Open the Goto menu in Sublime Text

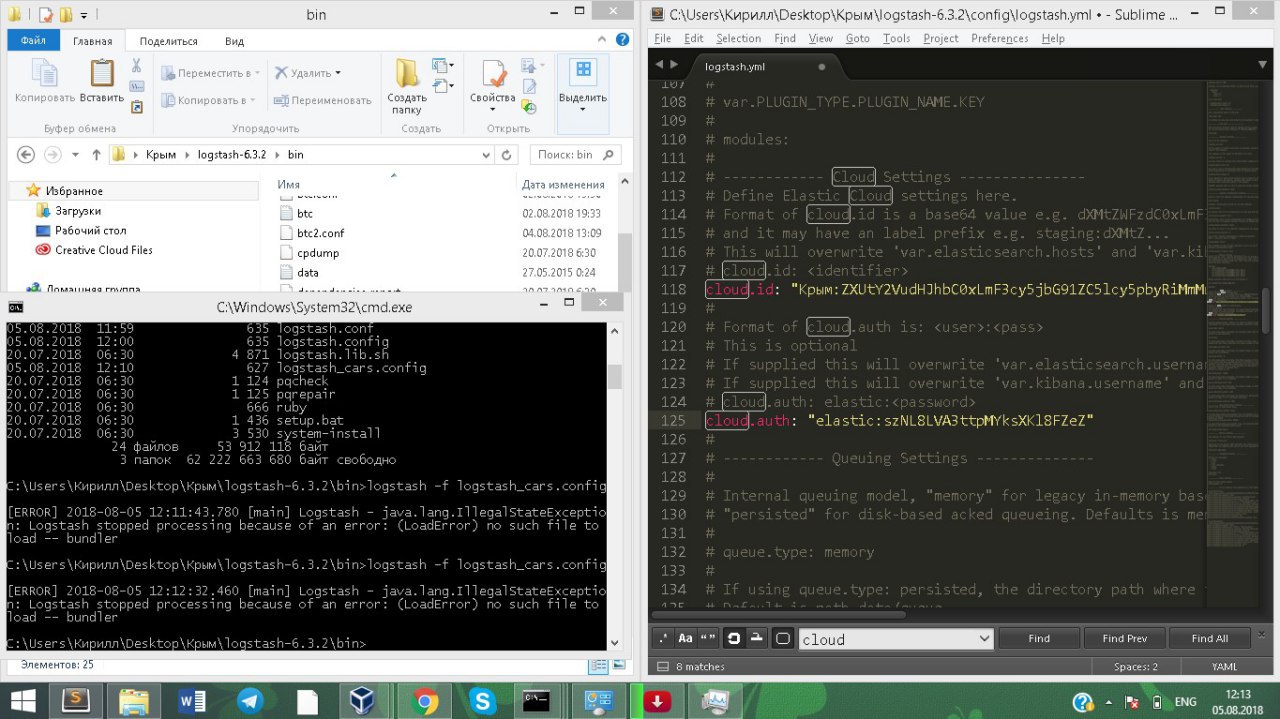pos(857,38)
